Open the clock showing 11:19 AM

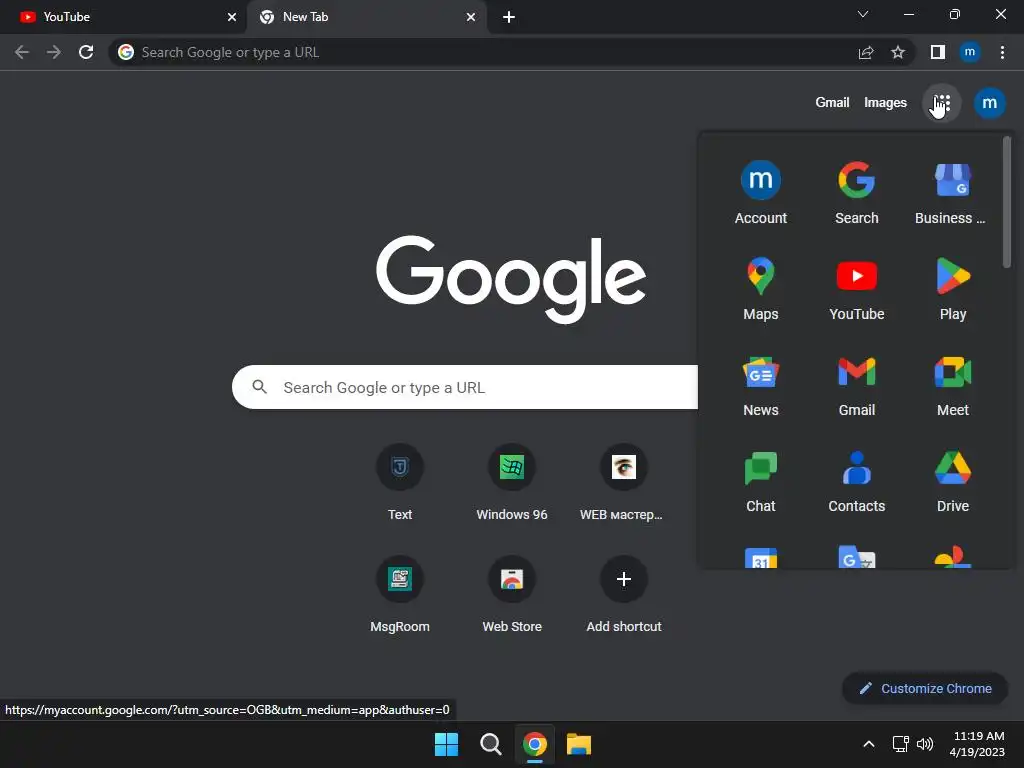click(x=978, y=744)
